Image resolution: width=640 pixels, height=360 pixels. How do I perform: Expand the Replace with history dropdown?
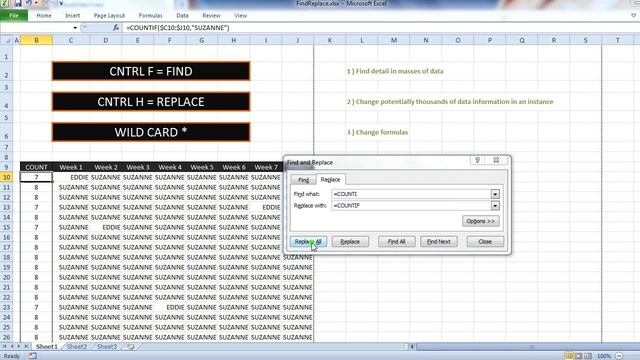click(x=495, y=206)
